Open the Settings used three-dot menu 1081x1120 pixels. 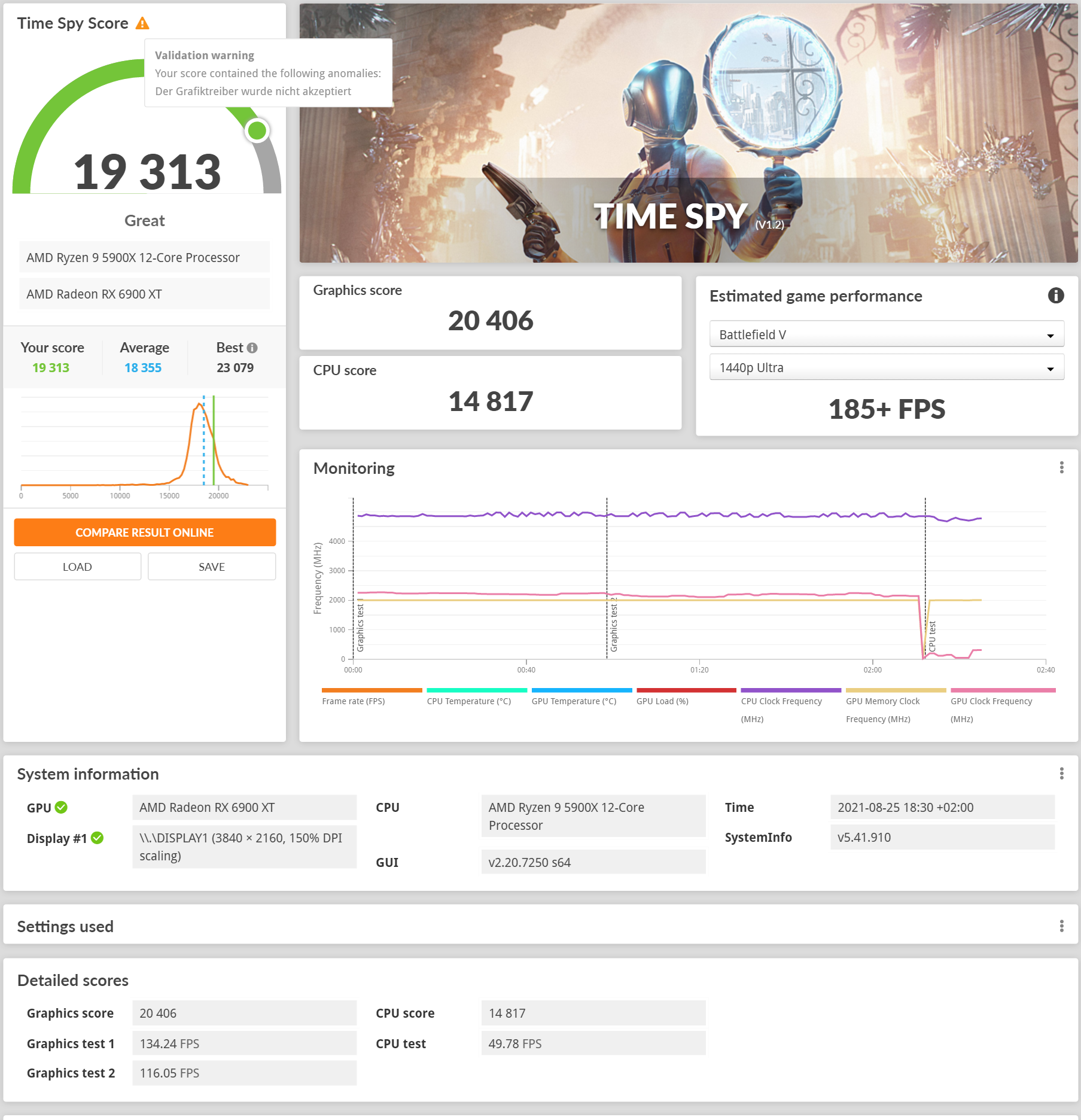point(1062,926)
